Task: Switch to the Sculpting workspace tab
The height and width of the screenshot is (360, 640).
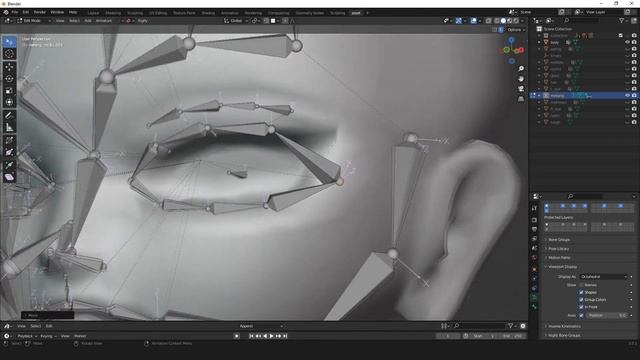Action: pyautogui.click(x=135, y=13)
